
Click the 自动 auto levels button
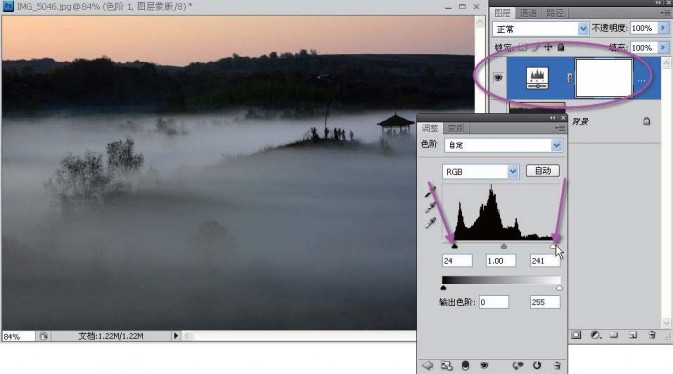[x=543, y=171]
